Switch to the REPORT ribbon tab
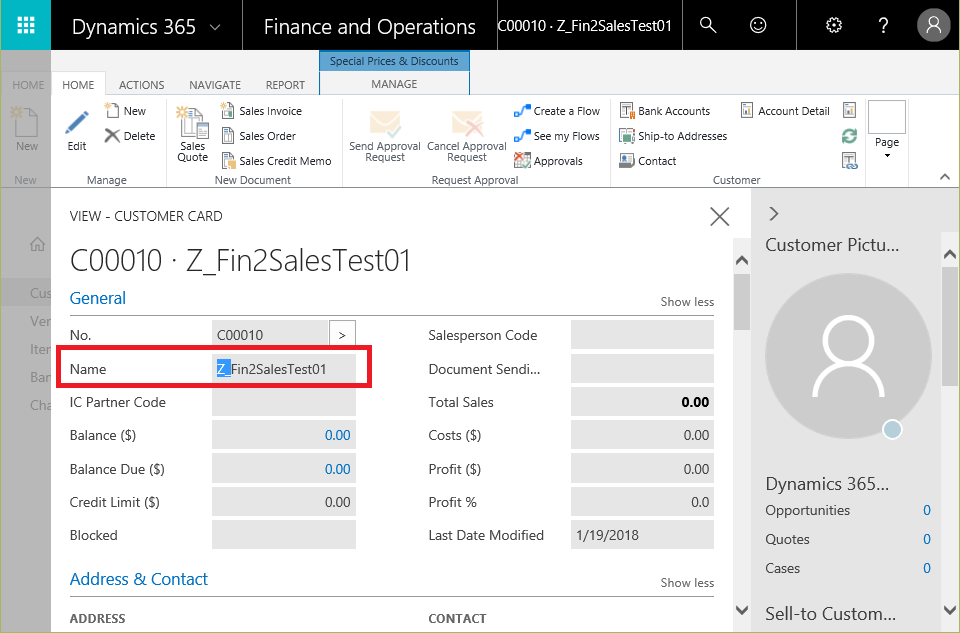The width and height of the screenshot is (960, 633). click(x=285, y=85)
